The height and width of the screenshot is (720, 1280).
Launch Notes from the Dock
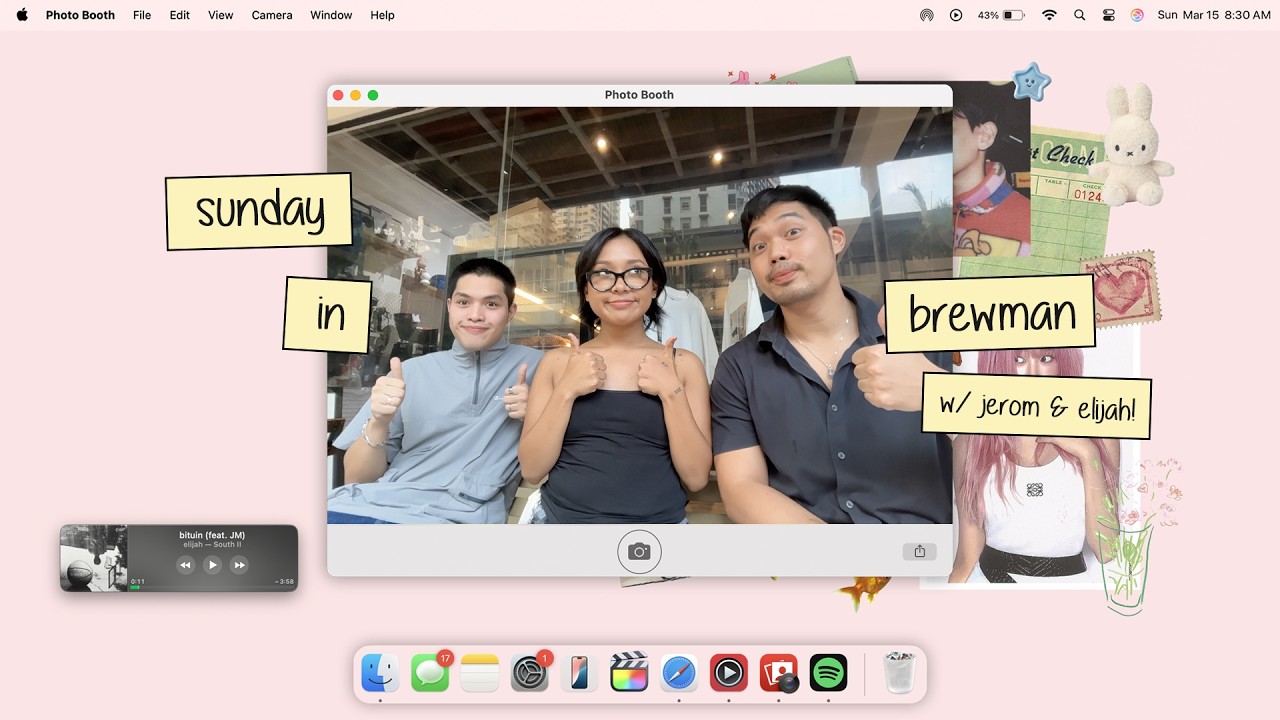(480, 673)
